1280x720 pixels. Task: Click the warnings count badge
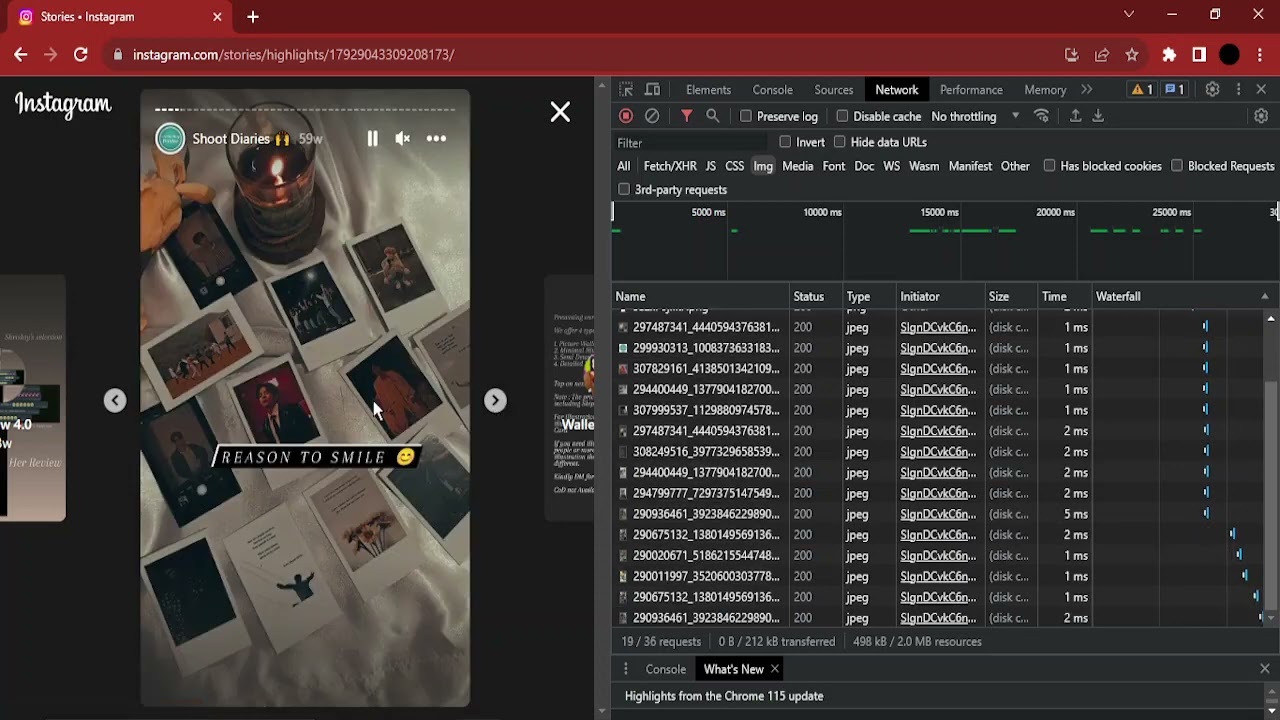pos(1142,90)
